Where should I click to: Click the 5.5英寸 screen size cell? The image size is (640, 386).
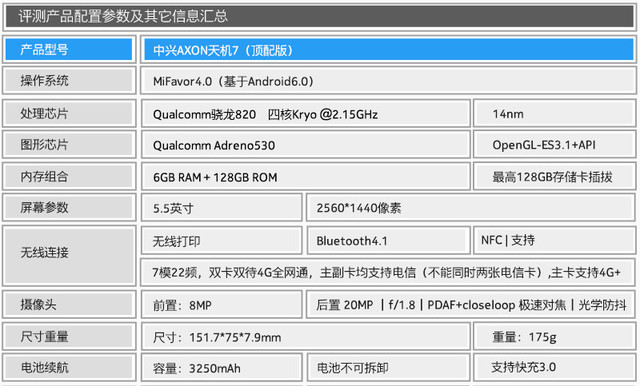[222, 208]
